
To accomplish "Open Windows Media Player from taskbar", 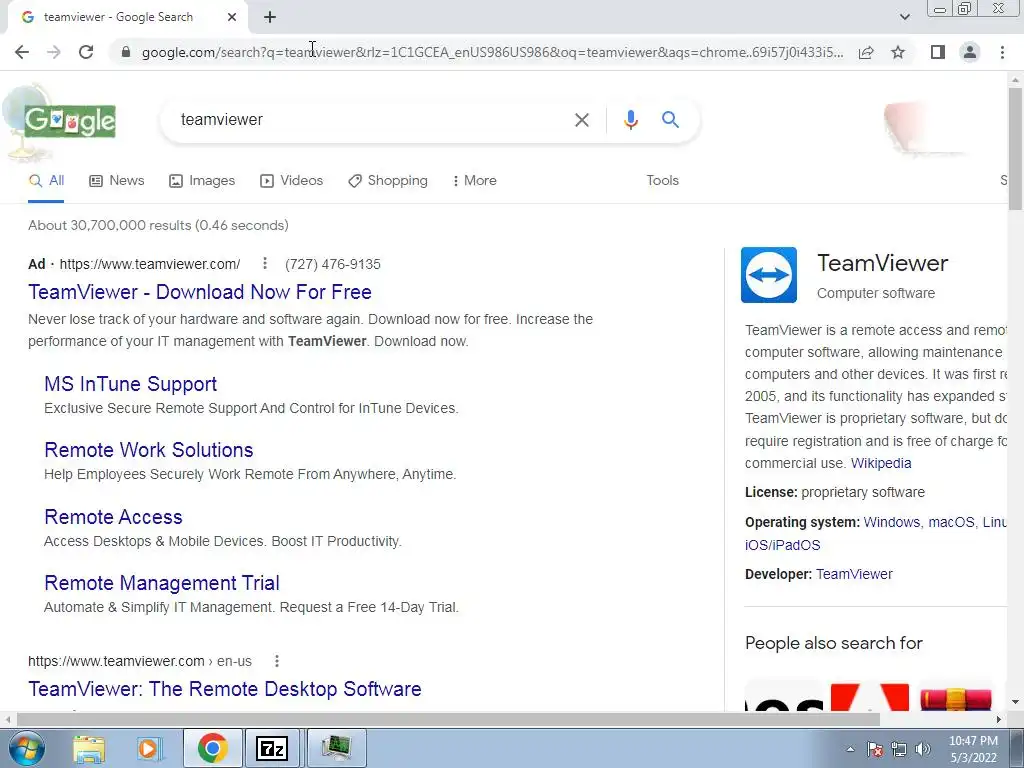I will [150, 748].
